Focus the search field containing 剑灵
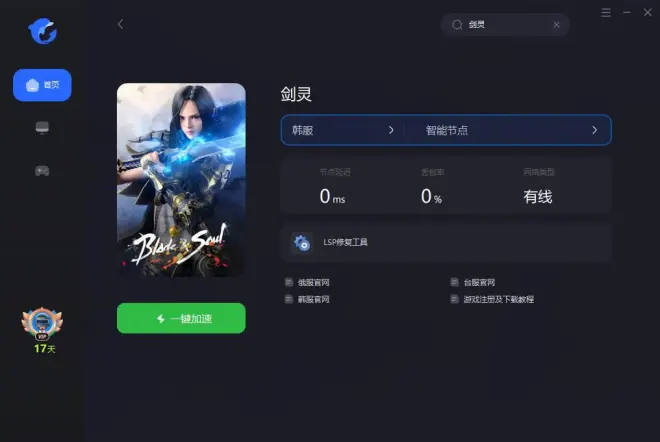Screen dimensions: 660x442 tap(505, 25)
